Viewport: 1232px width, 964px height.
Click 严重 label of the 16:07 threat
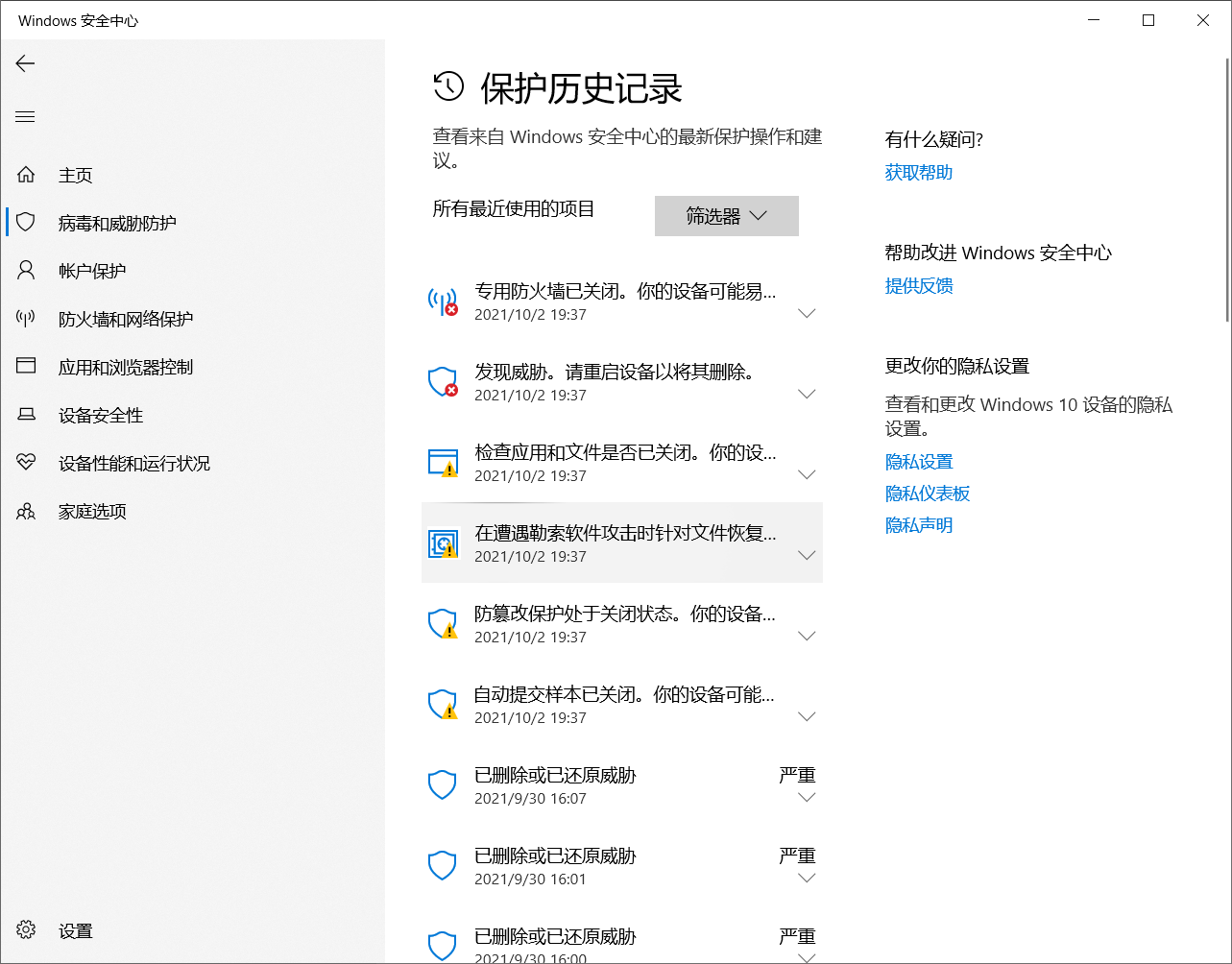click(797, 775)
